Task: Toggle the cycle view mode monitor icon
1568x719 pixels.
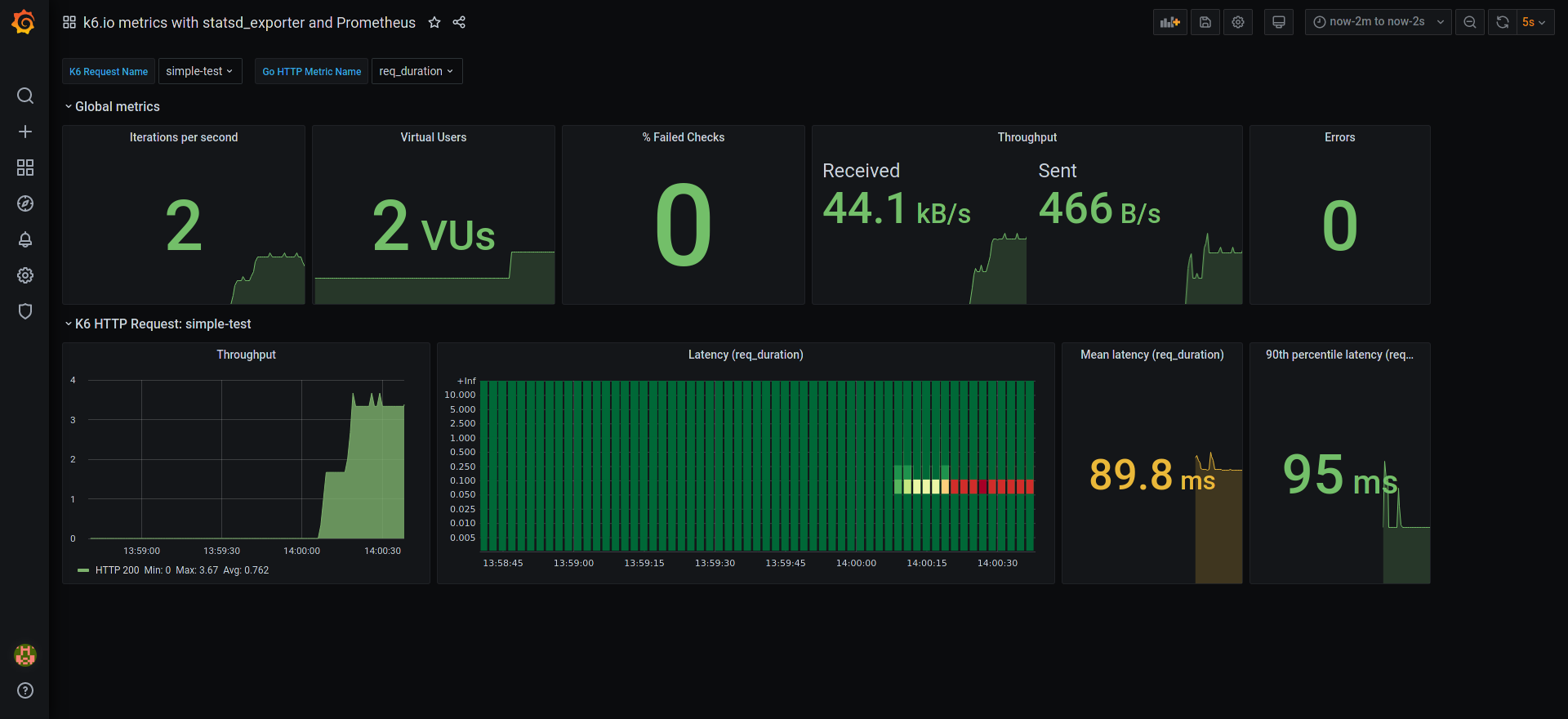Action: click(x=1278, y=22)
